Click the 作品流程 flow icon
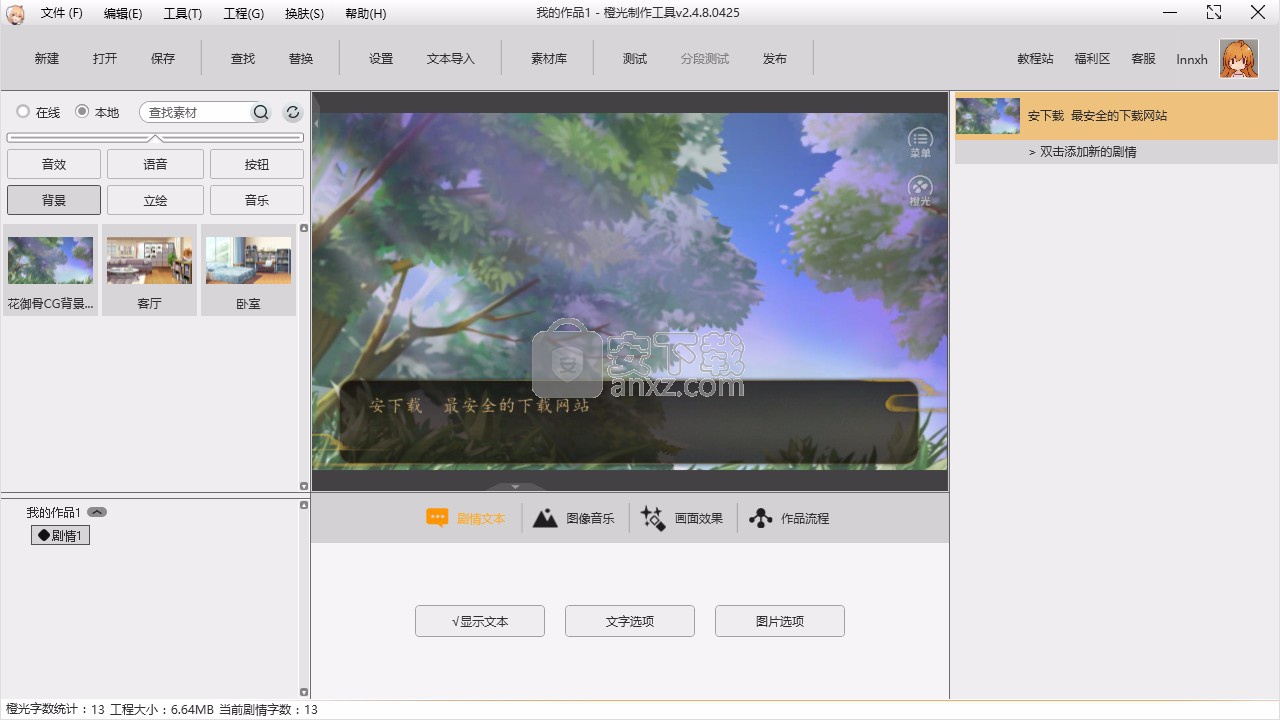Viewport: 1280px width, 720px height. pos(760,518)
